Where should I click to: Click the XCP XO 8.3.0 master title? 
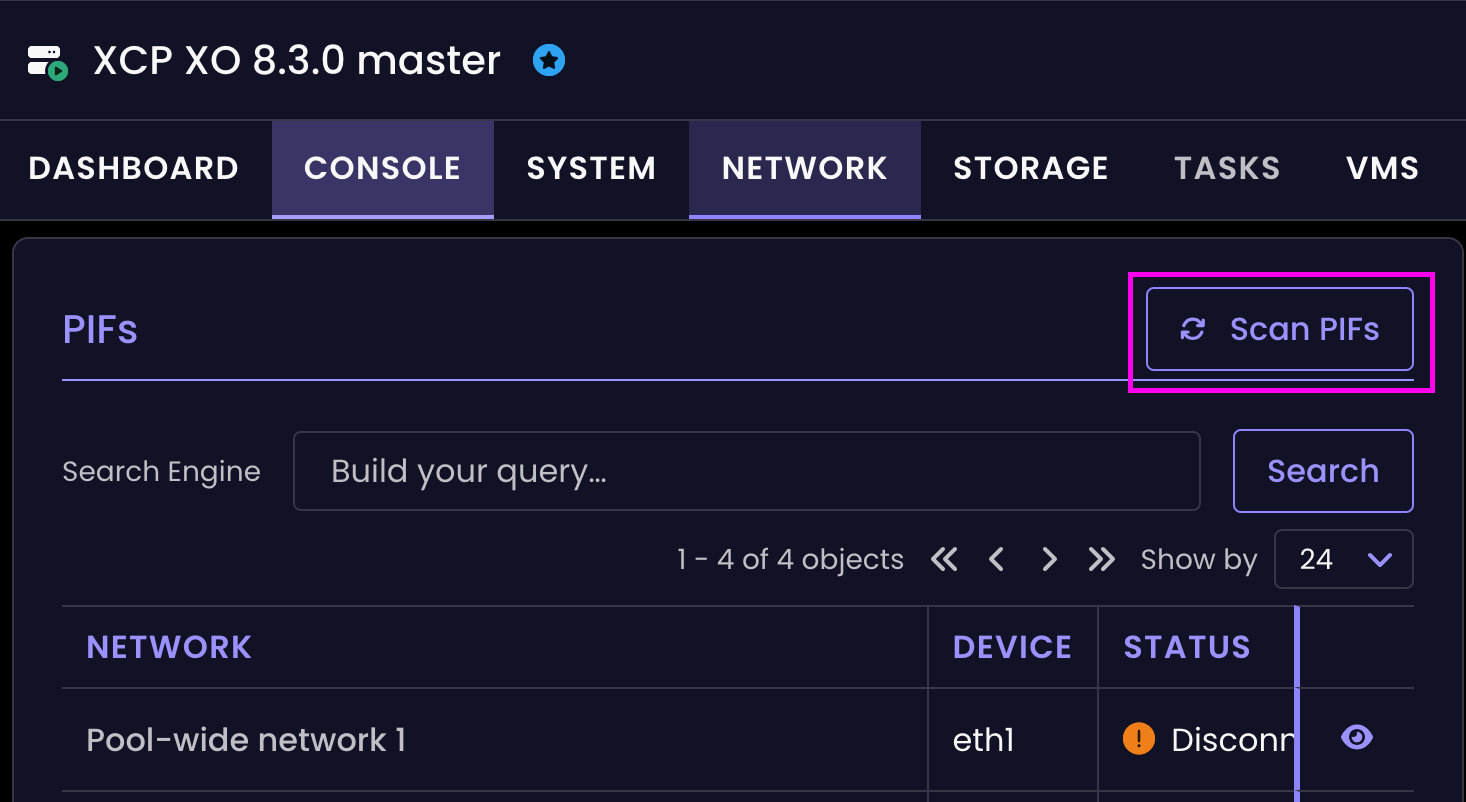[297, 61]
